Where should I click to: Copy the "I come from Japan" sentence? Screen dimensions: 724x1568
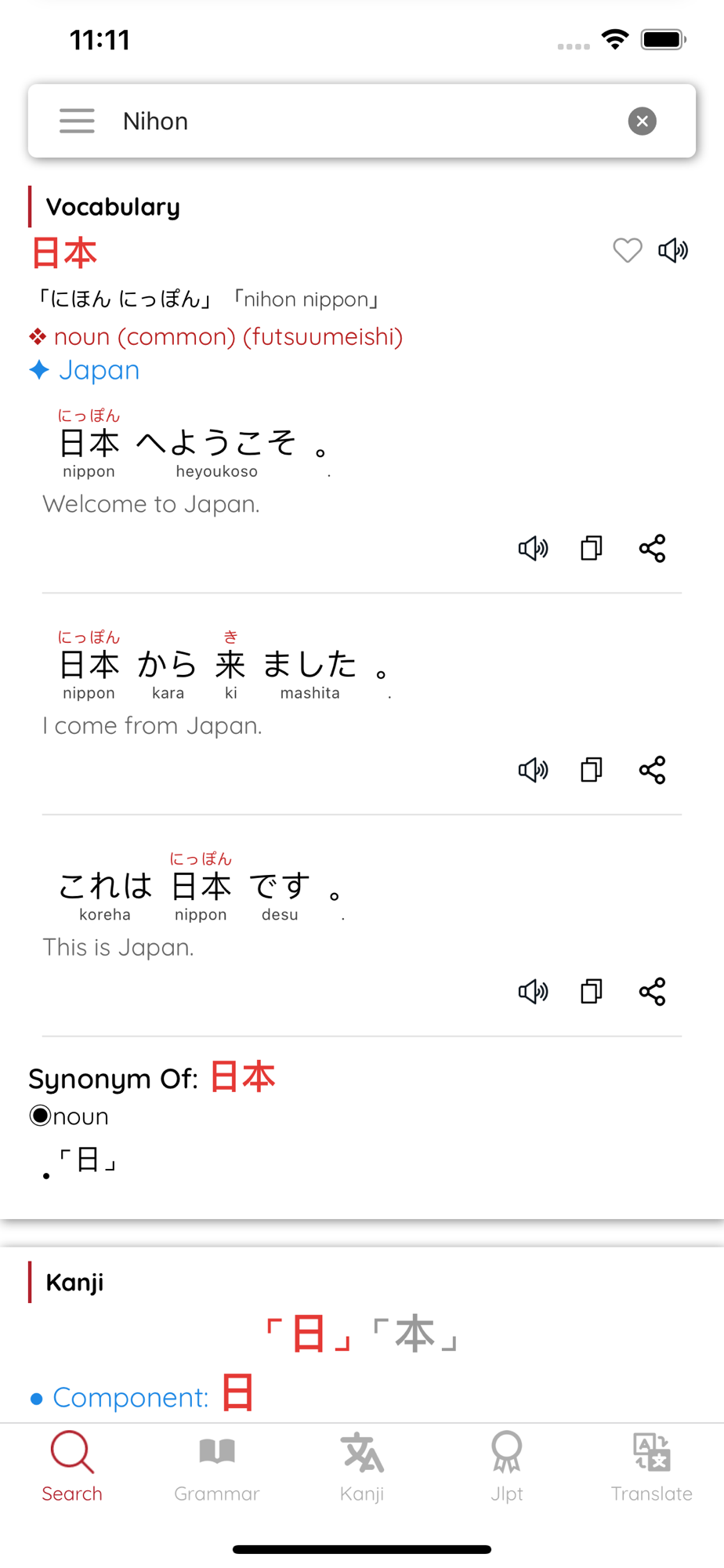pyautogui.click(x=592, y=770)
